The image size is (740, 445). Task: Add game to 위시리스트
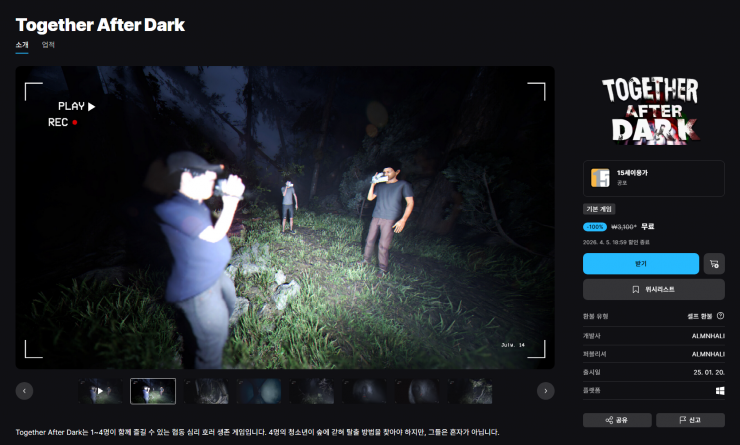point(654,289)
